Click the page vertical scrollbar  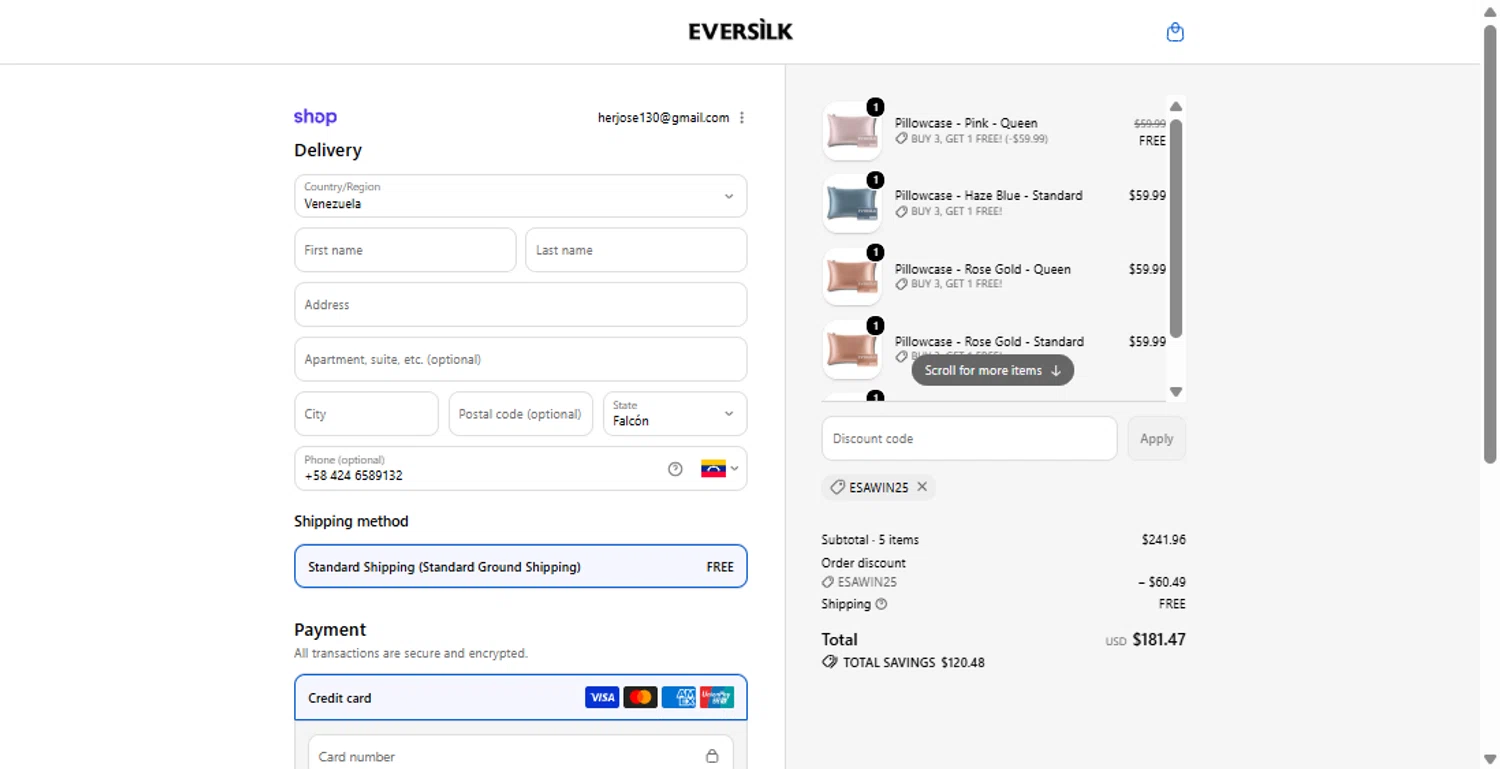pos(1490,243)
